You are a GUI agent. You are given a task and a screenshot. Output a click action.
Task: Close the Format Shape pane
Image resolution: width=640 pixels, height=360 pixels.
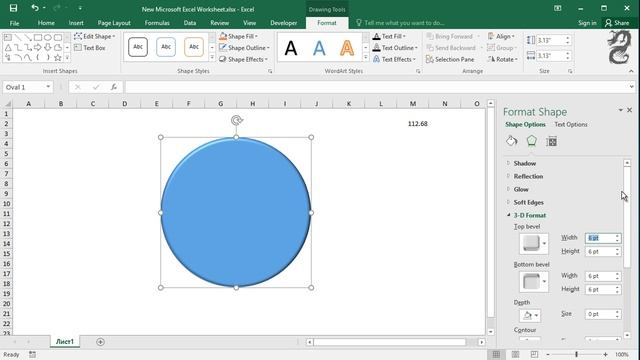[629, 110]
